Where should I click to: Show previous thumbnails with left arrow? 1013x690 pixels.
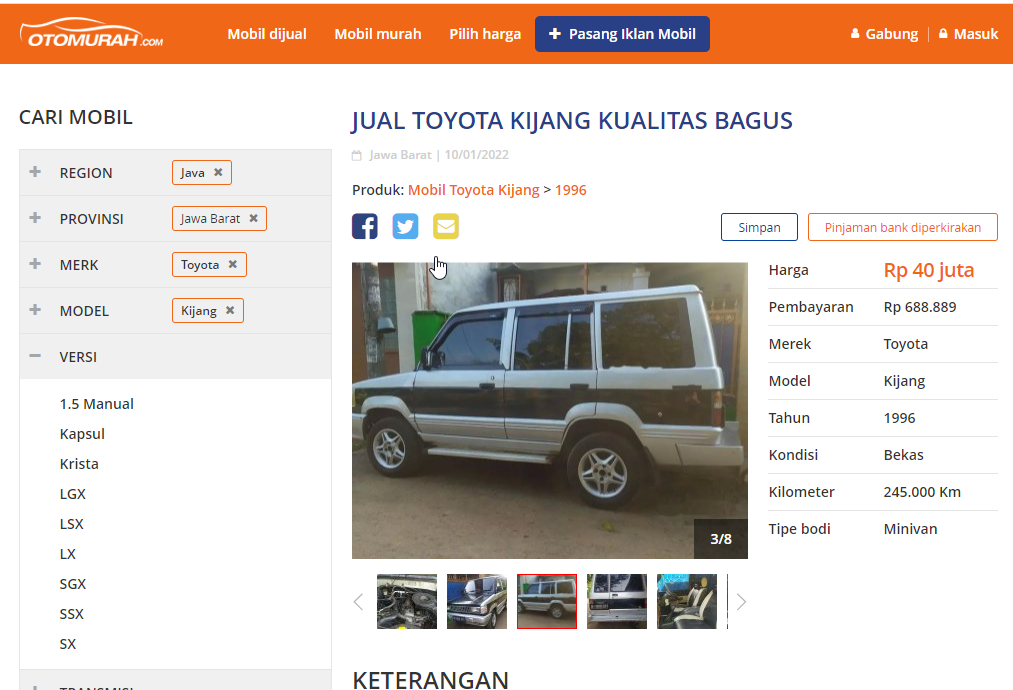pos(359,602)
